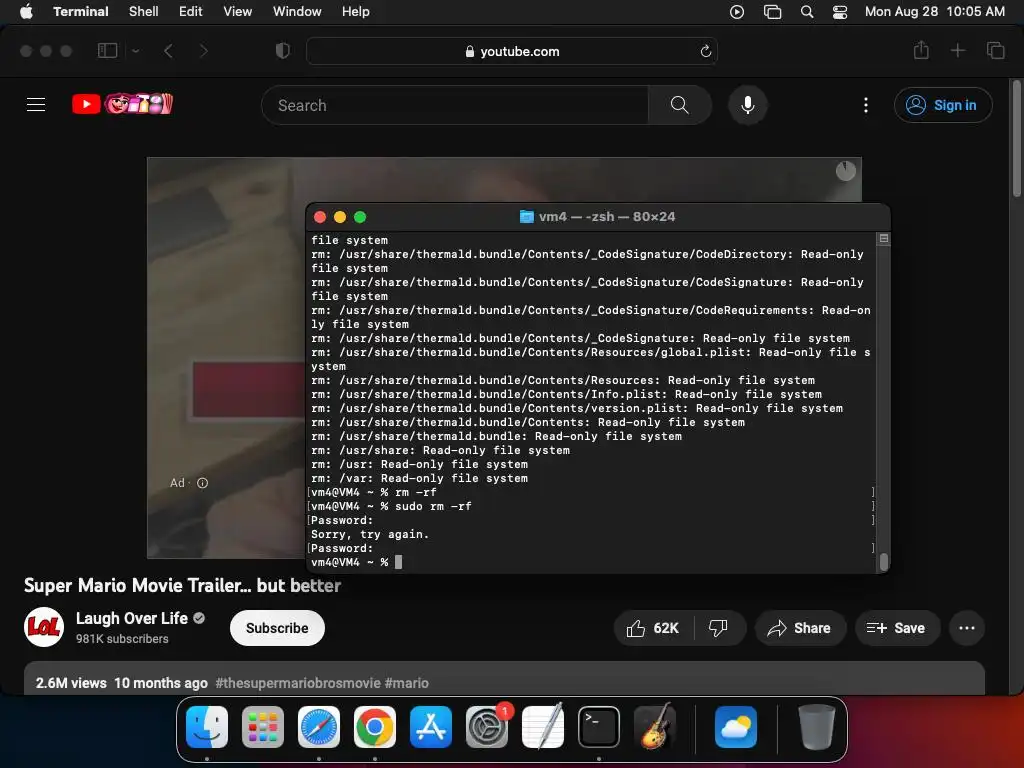Like the video with 62K likes
Screen dimensions: 1024x768
pyautogui.click(x=652, y=628)
